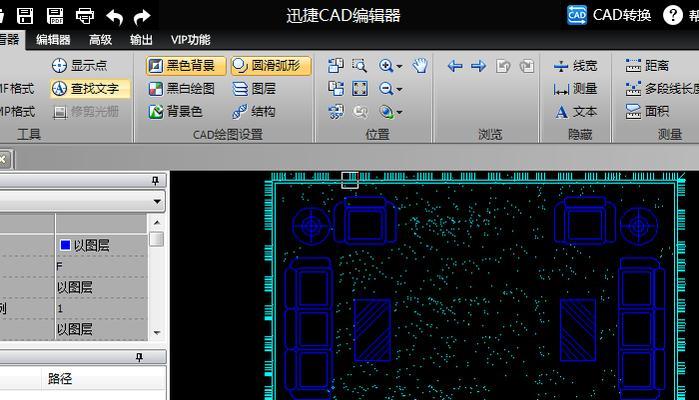This screenshot has height=400, width=699.
Task: Open the properties panel combo box
Action: (x=82, y=201)
